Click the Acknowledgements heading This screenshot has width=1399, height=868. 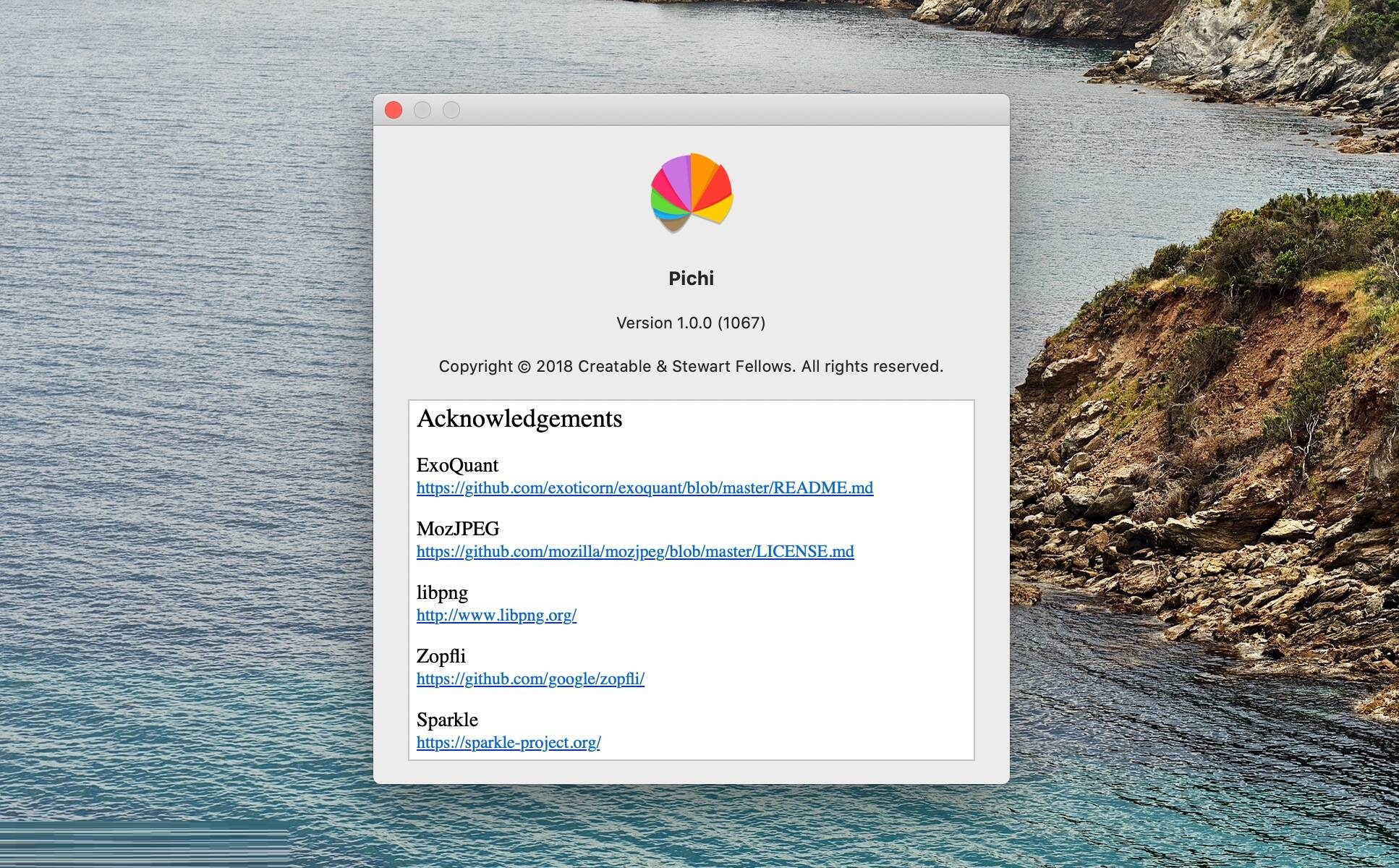pyautogui.click(x=519, y=419)
